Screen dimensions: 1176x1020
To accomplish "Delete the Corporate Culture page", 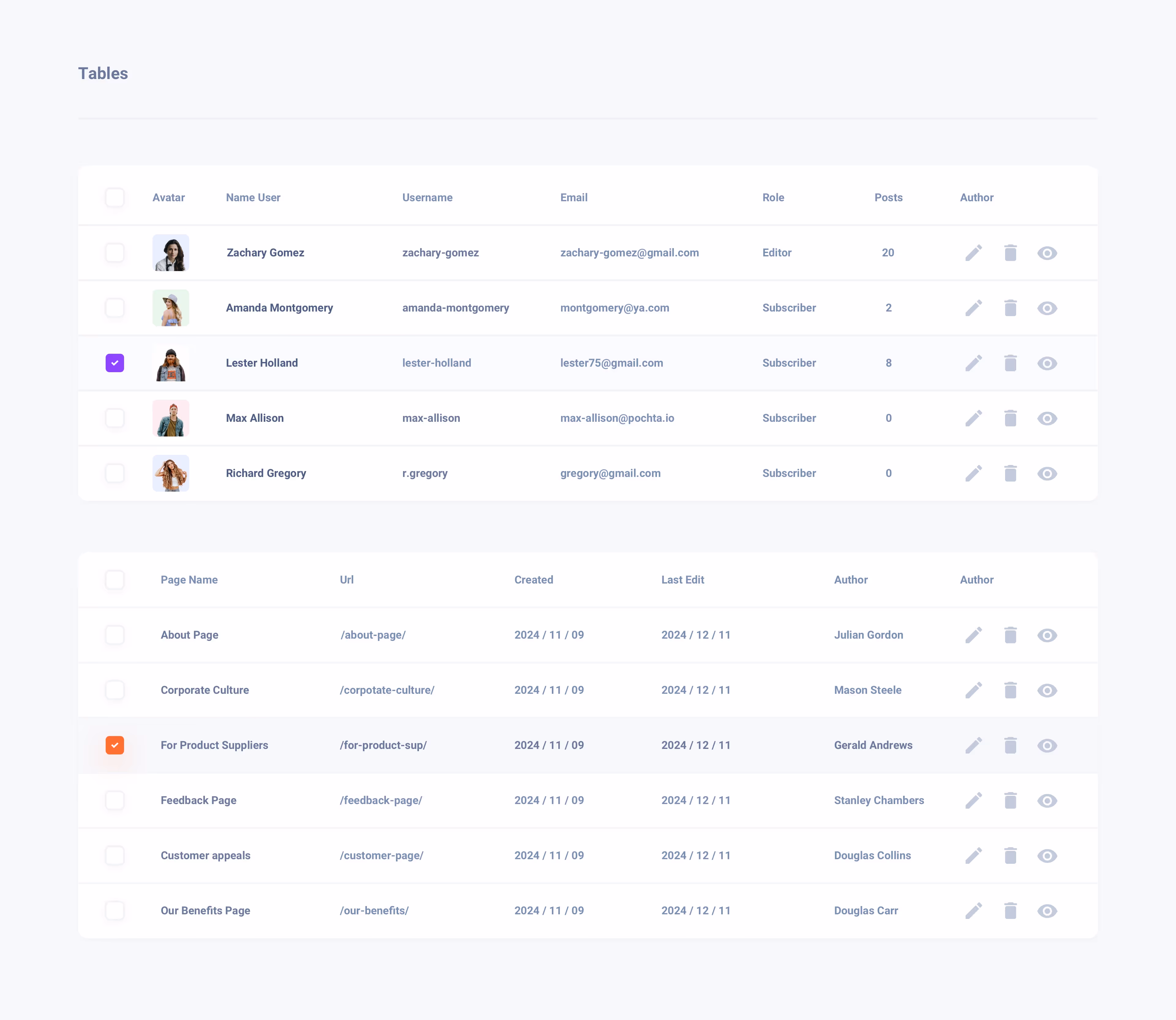I will coord(1010,690).
